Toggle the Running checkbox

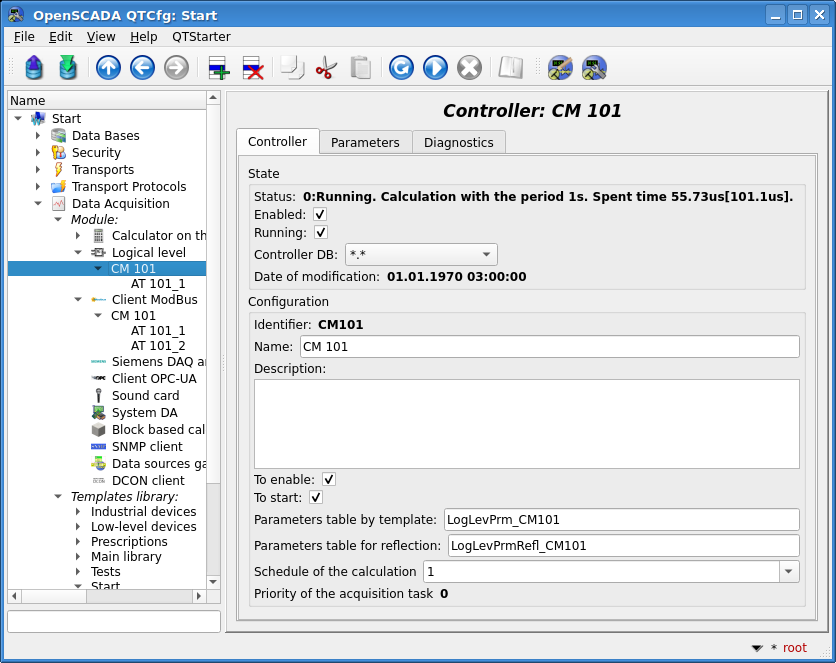320,232
